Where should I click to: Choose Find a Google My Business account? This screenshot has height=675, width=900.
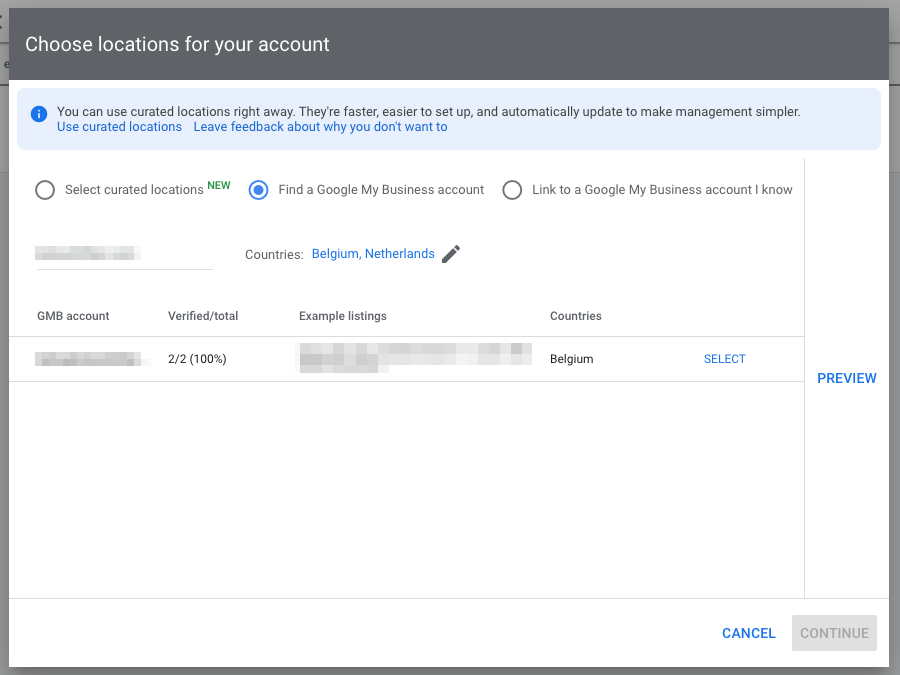tap(258, 190)
